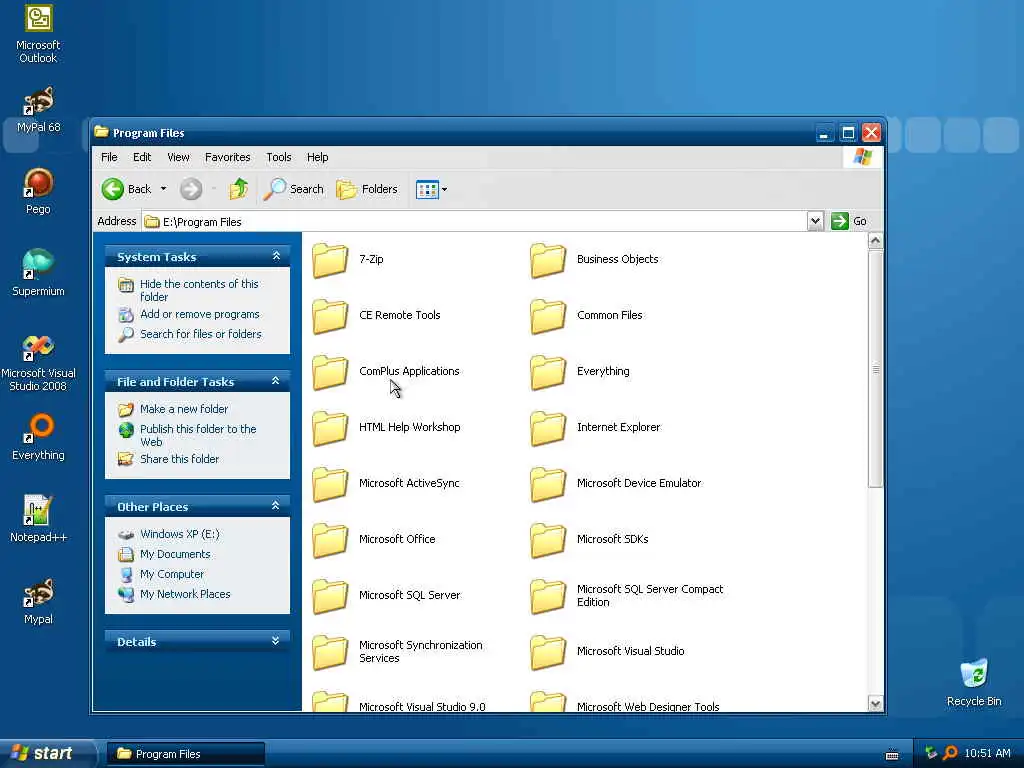Screen dimensions: 1024x768
Task: Click the Forward arrow toolbar button
Action: click(191, 189)
